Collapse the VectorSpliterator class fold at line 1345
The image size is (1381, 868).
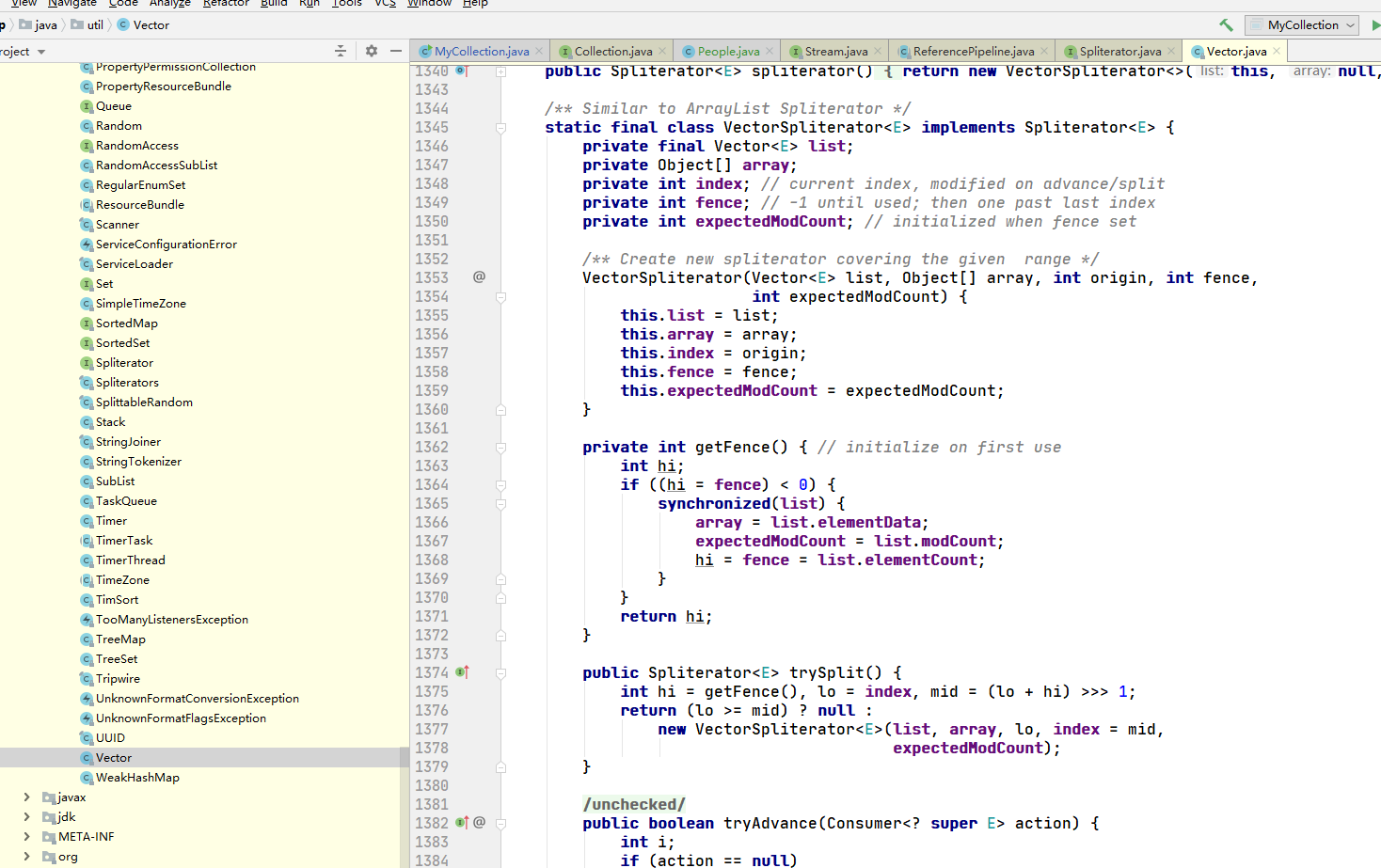pos(500,128)
